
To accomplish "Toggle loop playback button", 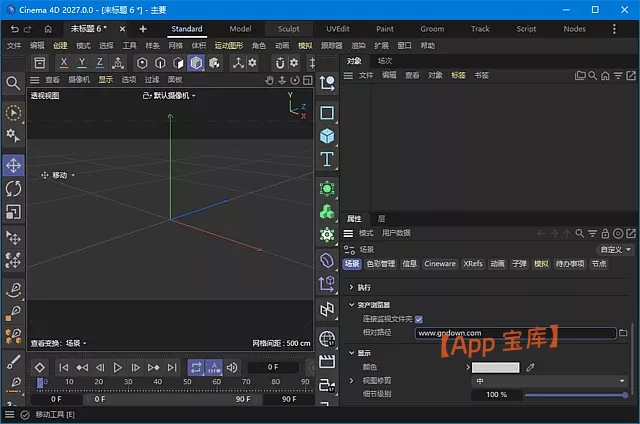I will (x=196, y=368).
